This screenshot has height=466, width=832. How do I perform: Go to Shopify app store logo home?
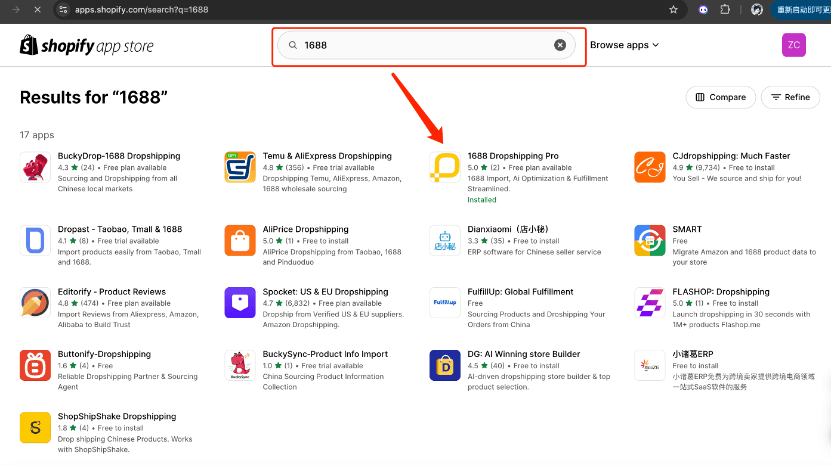[86, 46]
